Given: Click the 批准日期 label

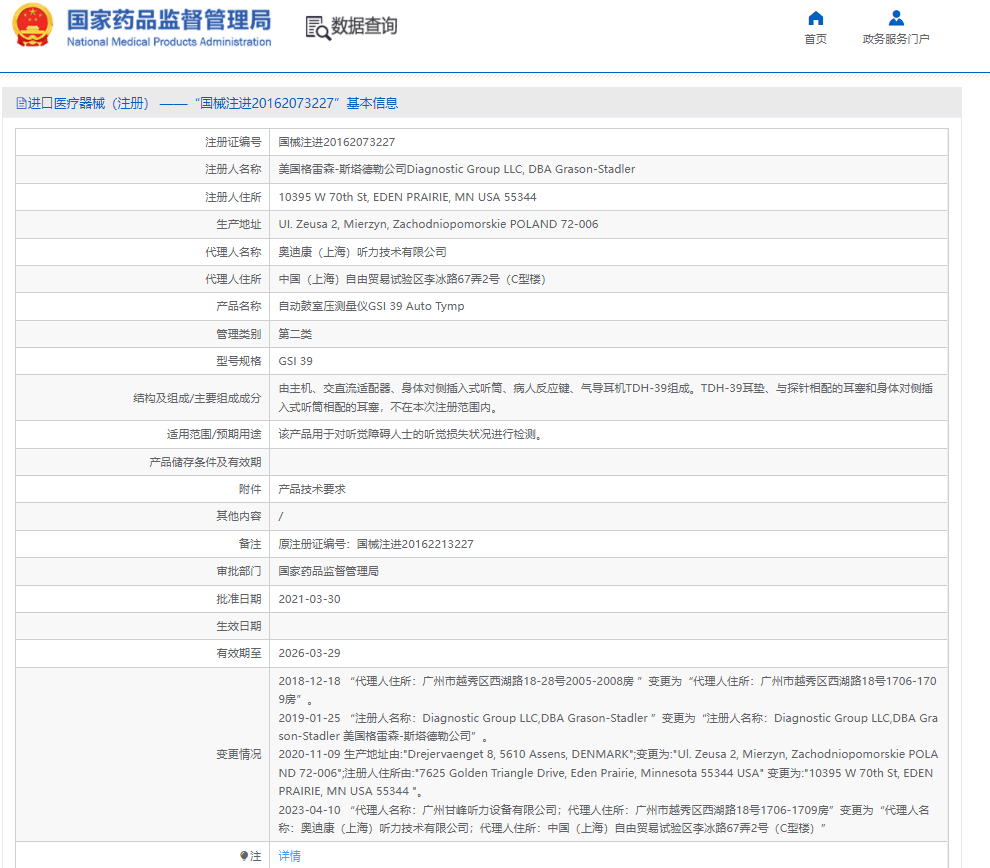Looking at the screenshot, I should [239, 599].
